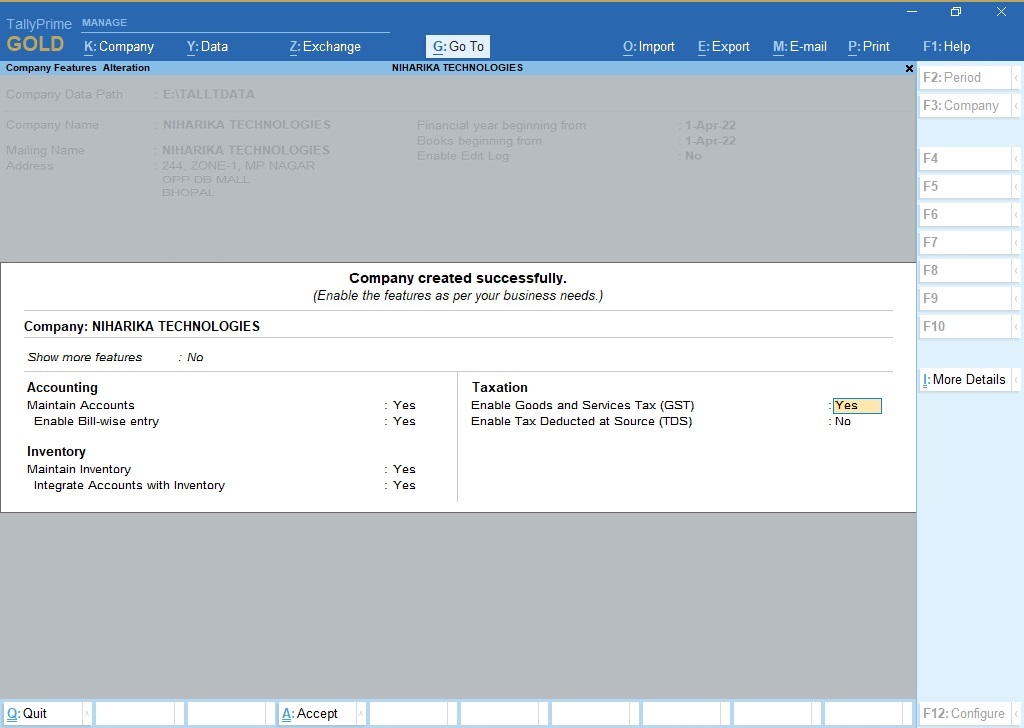
Task: Click the Maintain Accounts label
Action: (x=80, y=405)
